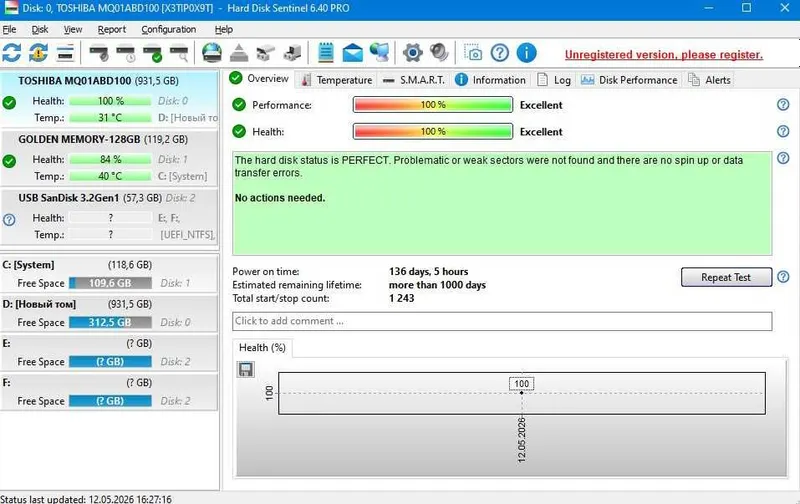
Task: Switch to the Information tab
Action: pos(490,80)
